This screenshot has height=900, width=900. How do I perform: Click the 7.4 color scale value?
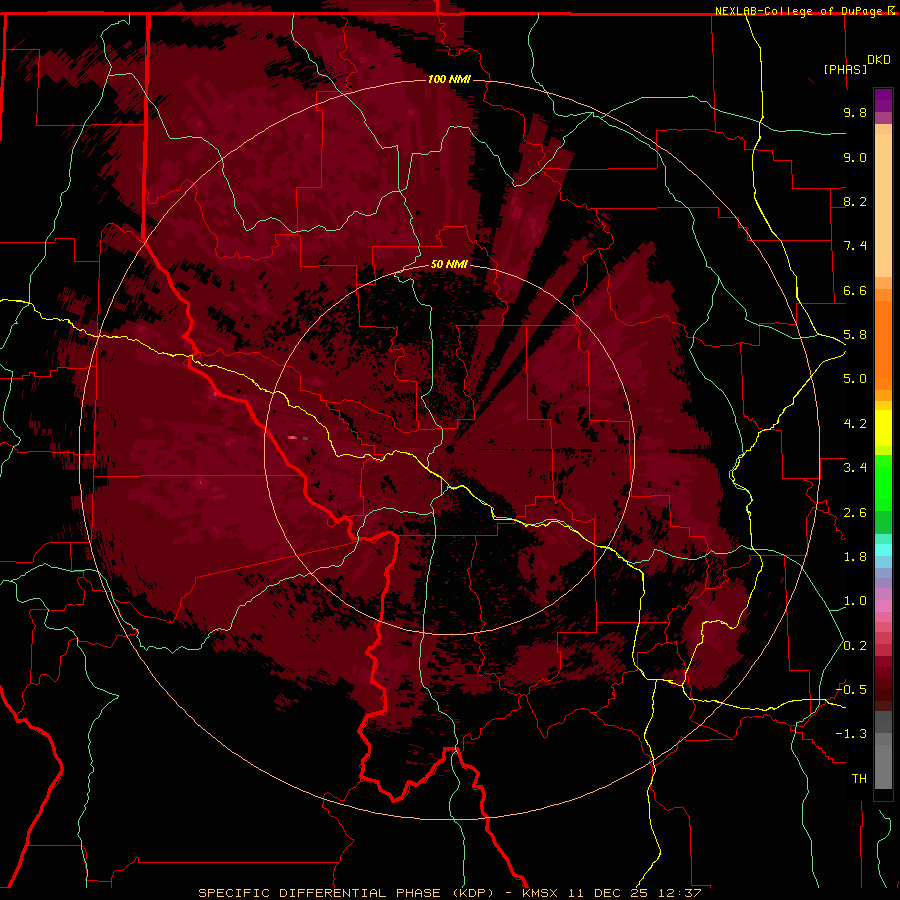point(855,246)
